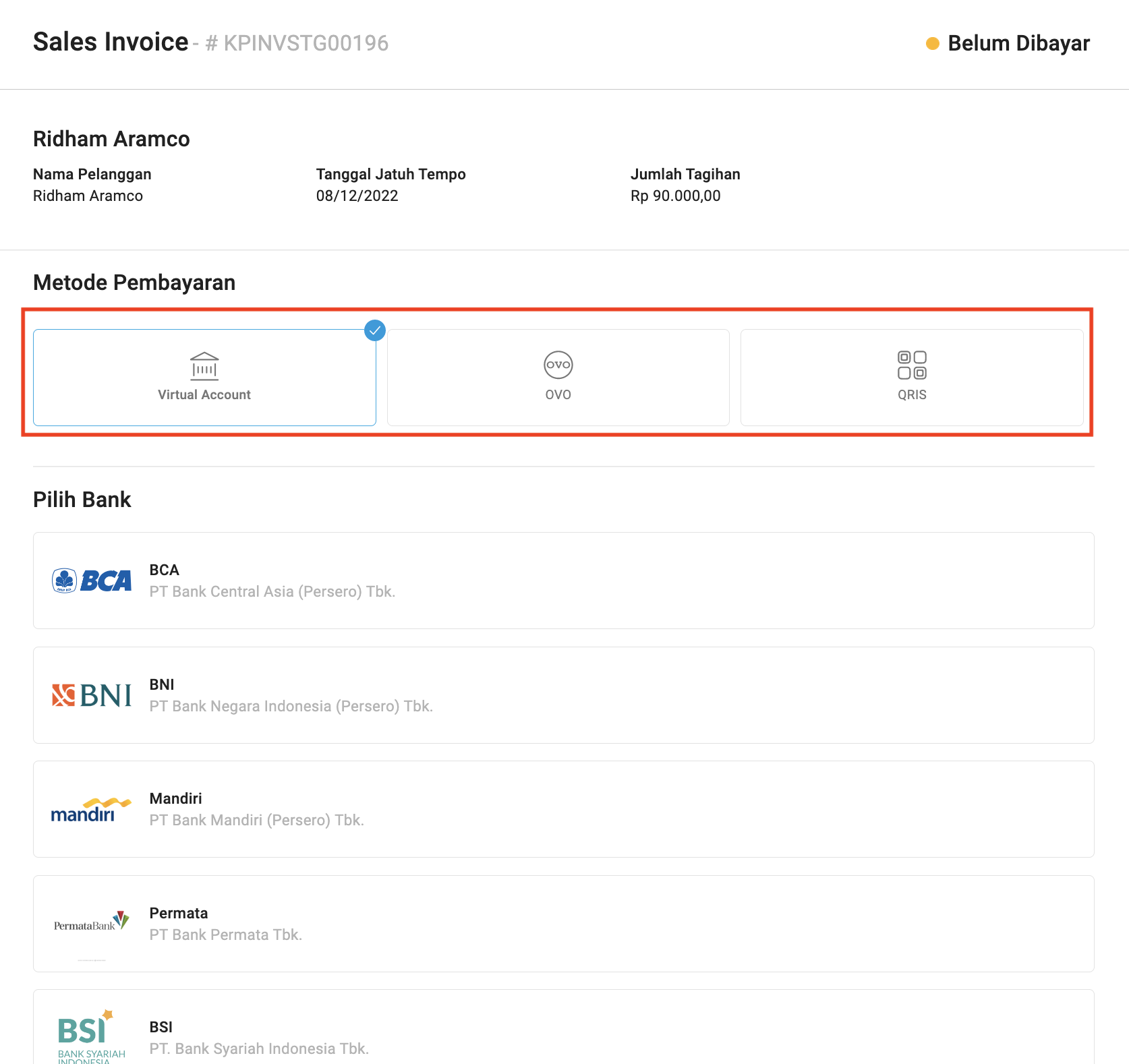Select PT. Bank Syariah Indonesia Tbk.
1129x1064 pixels.
259,1048
